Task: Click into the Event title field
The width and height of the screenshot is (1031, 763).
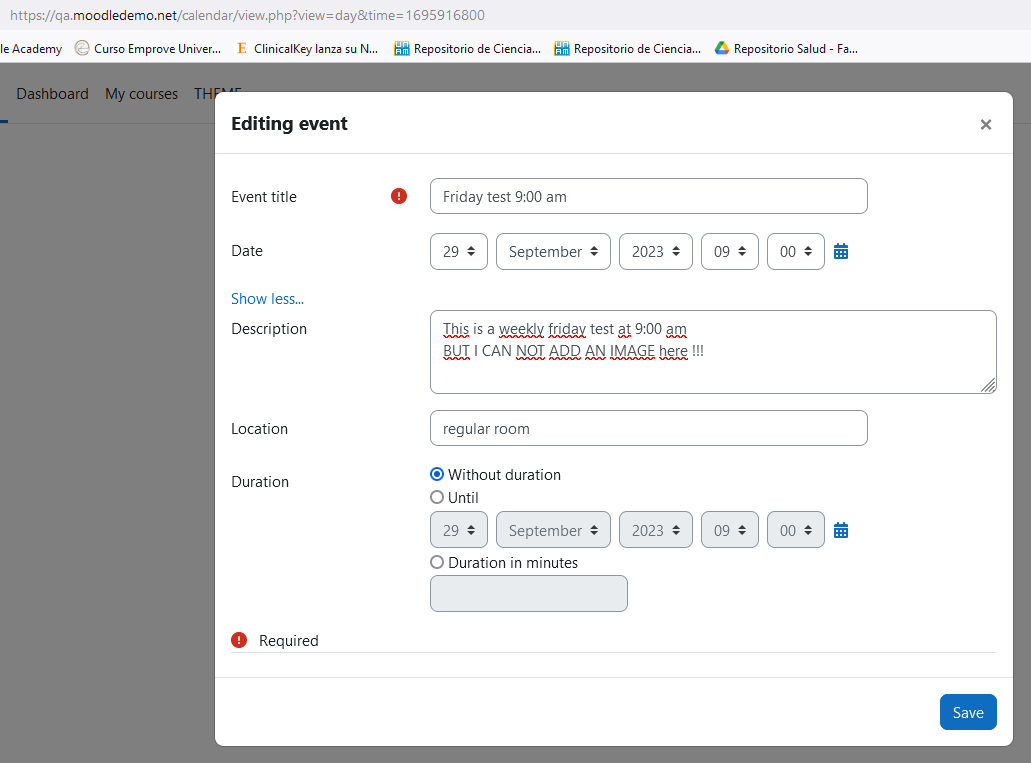Action: coord(648,196)
